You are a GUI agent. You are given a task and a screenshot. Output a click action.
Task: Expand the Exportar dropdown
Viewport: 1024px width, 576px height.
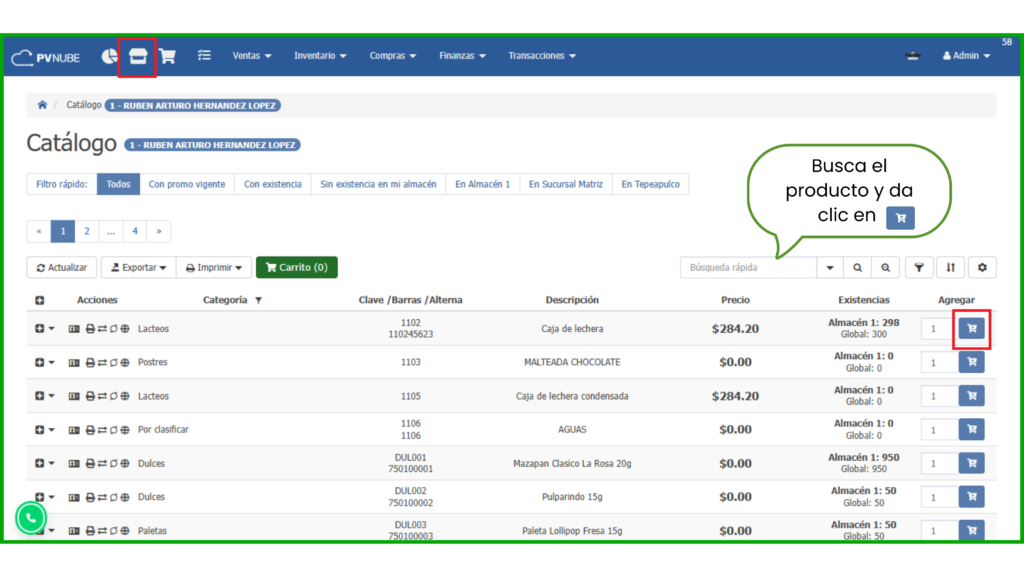click(x=138, y=267)
